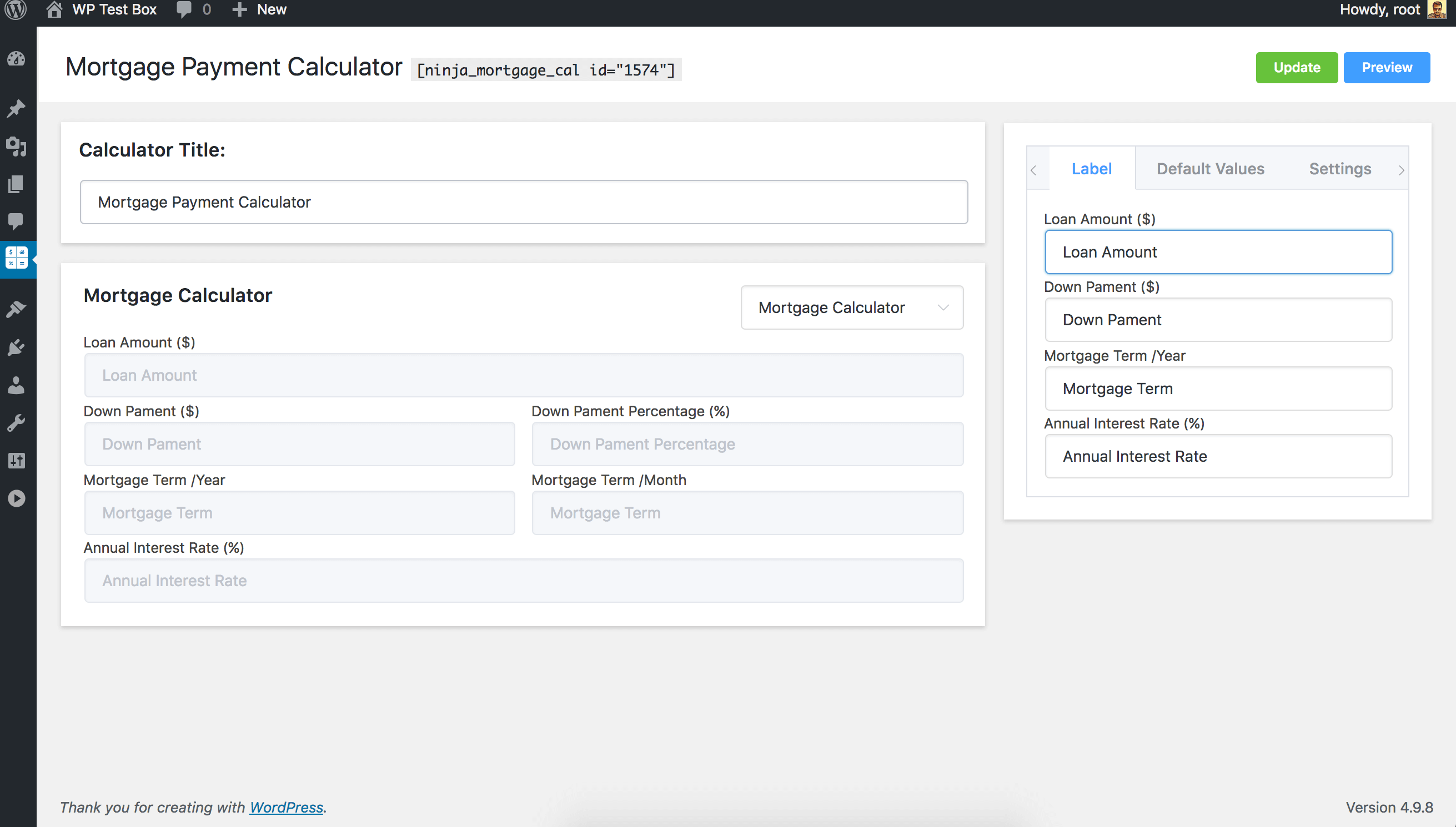The height and width of the screenshot is (827, 1456).
Task: Click the blue Preview button
Action: 1386,68
